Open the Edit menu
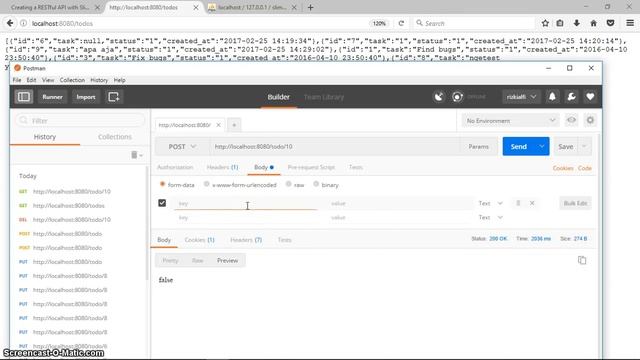This screenshot has width=640, height=360. (x=31, y=80)
